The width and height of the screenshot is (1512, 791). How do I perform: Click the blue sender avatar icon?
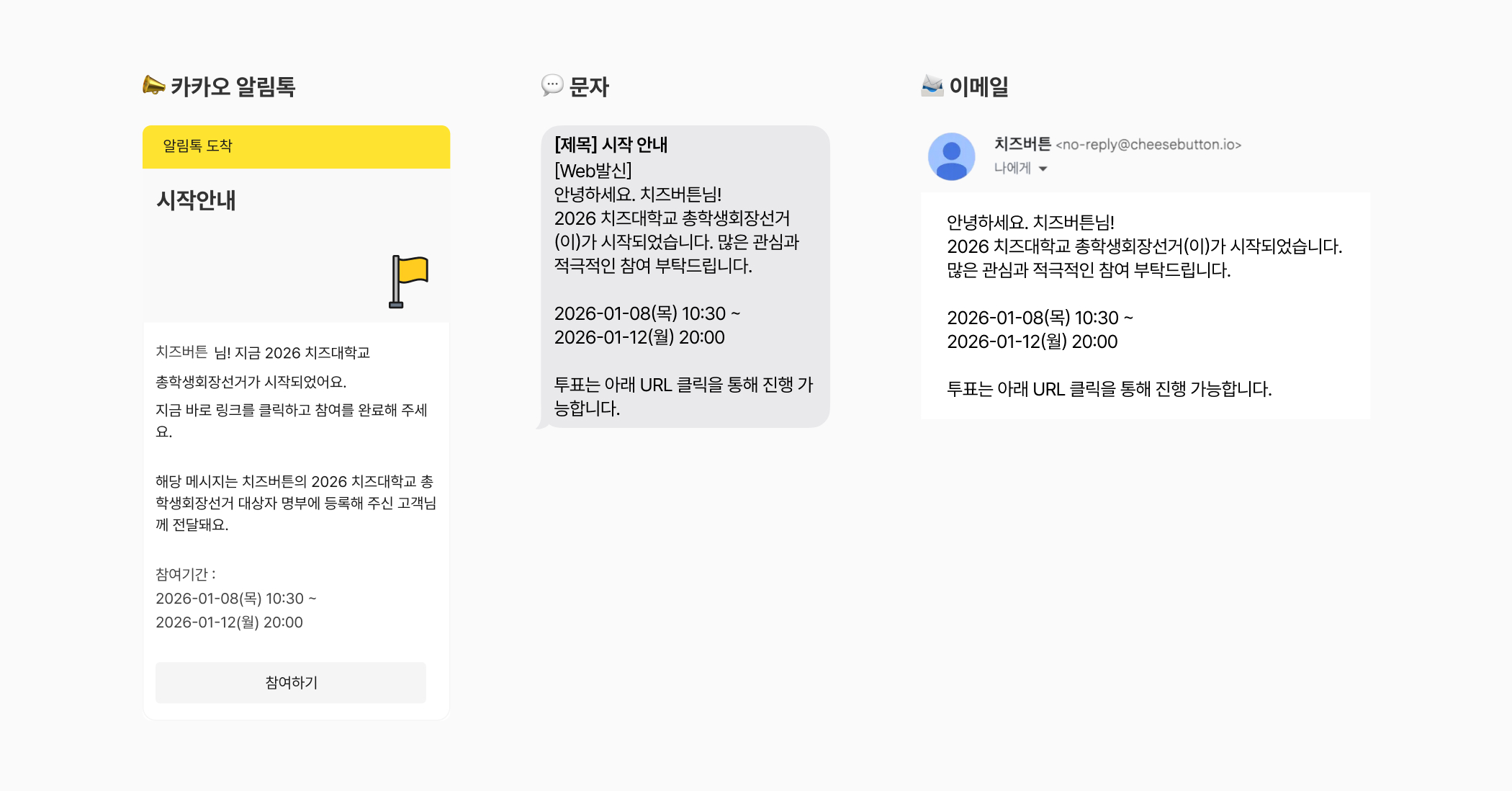pyautogui.click(x=951, y=156)
